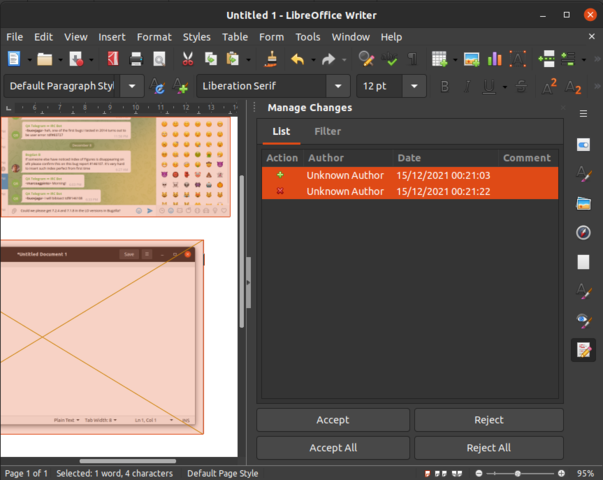Open the sidebar Page deck
This screenshot has width=603, height=480.
click(x=583, y=262)
